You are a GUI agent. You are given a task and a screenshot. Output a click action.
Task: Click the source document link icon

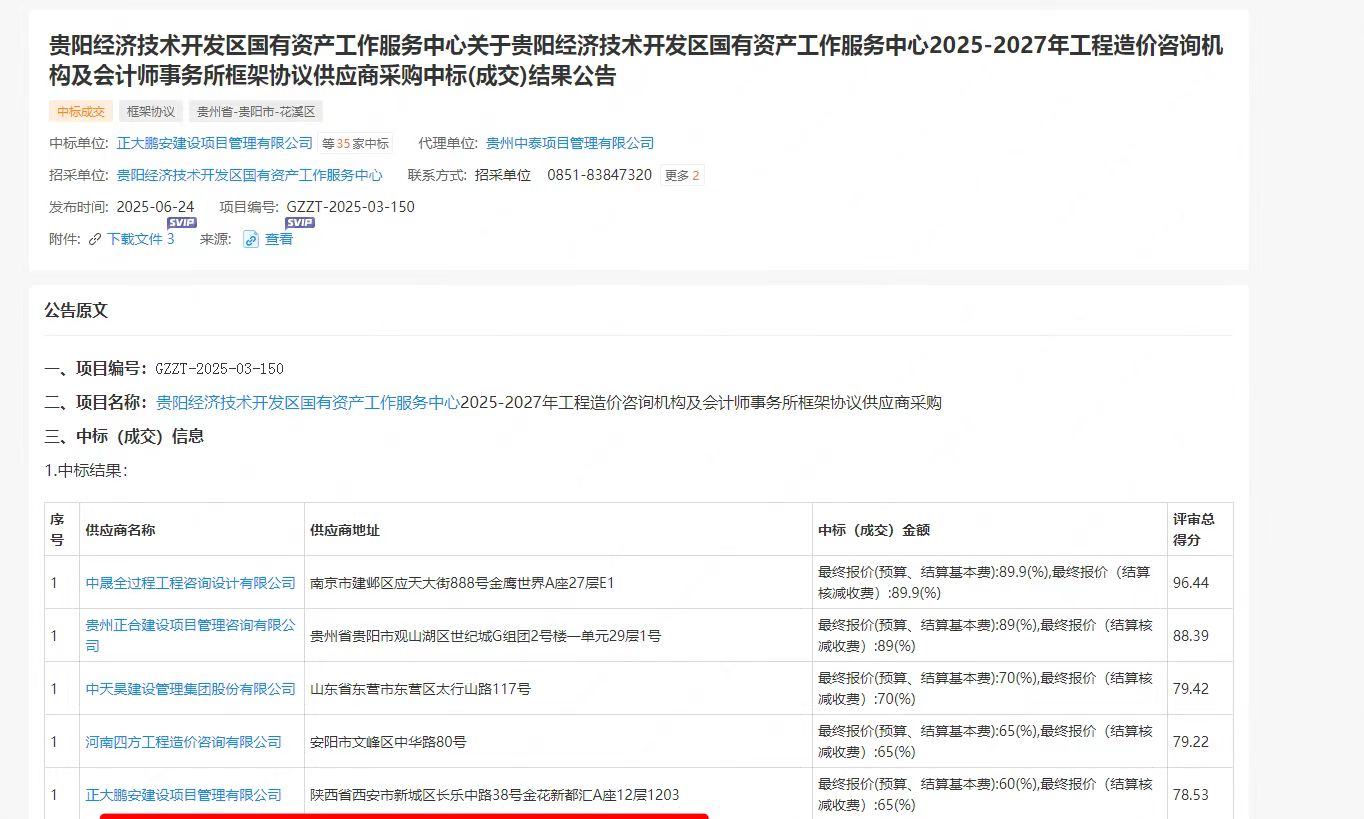point(251,239)
